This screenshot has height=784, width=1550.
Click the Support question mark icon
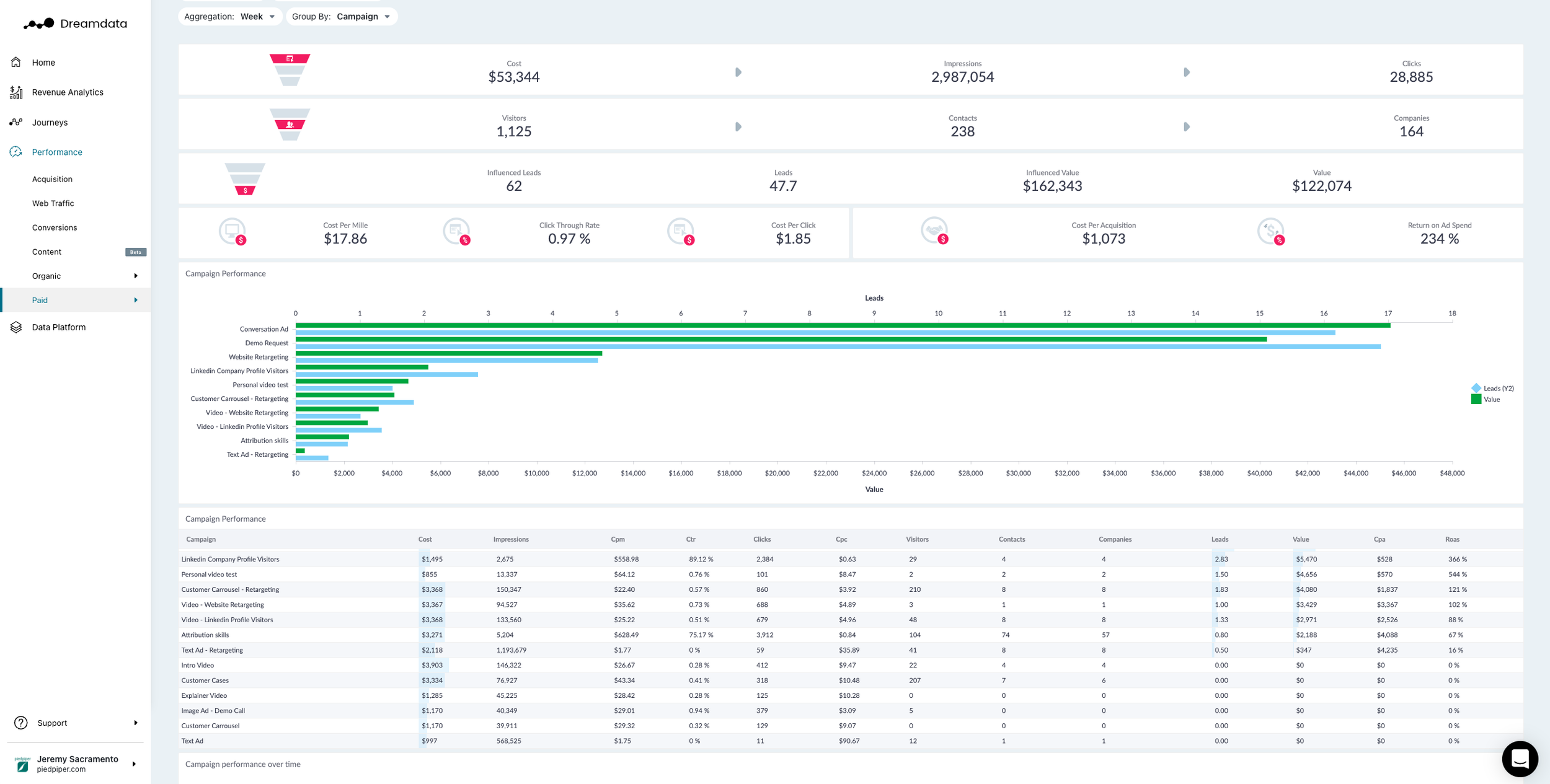21,723
